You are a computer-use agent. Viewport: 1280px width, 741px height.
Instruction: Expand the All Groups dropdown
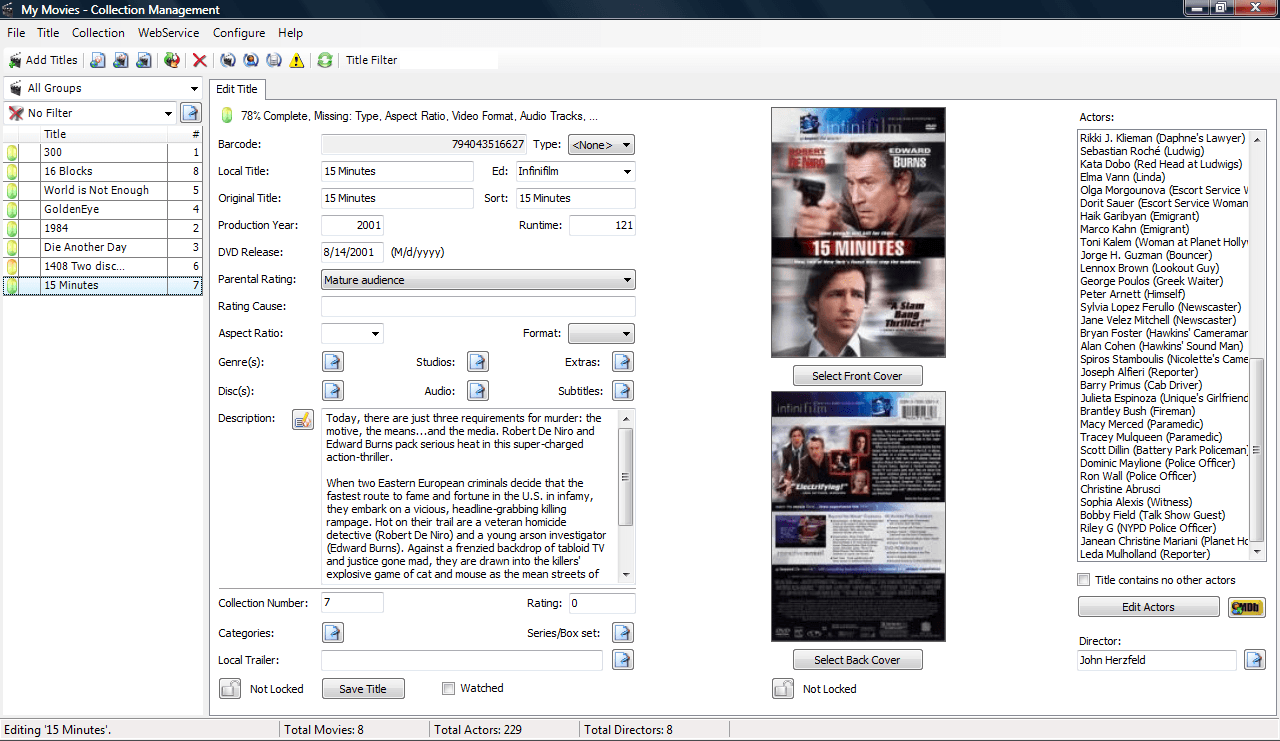(x=194, y=88)
